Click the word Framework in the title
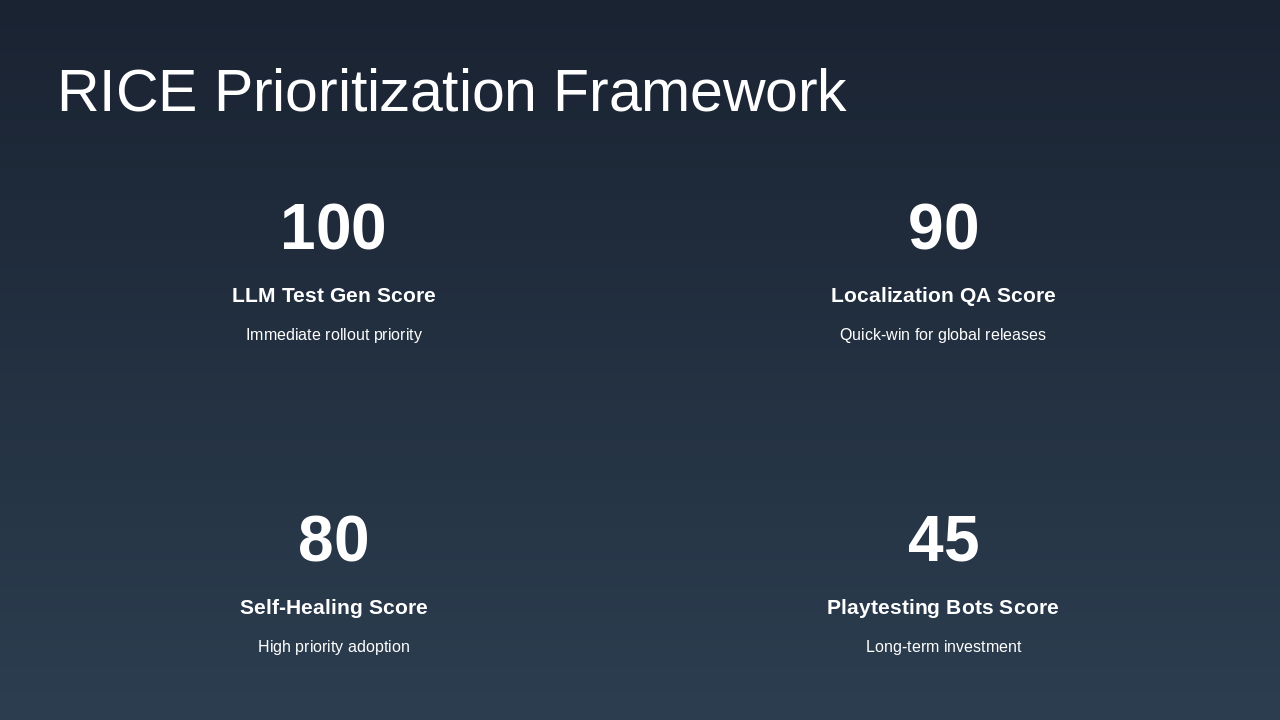The image size is (1280, 720). pyautogui.click(x=699, y=91)
